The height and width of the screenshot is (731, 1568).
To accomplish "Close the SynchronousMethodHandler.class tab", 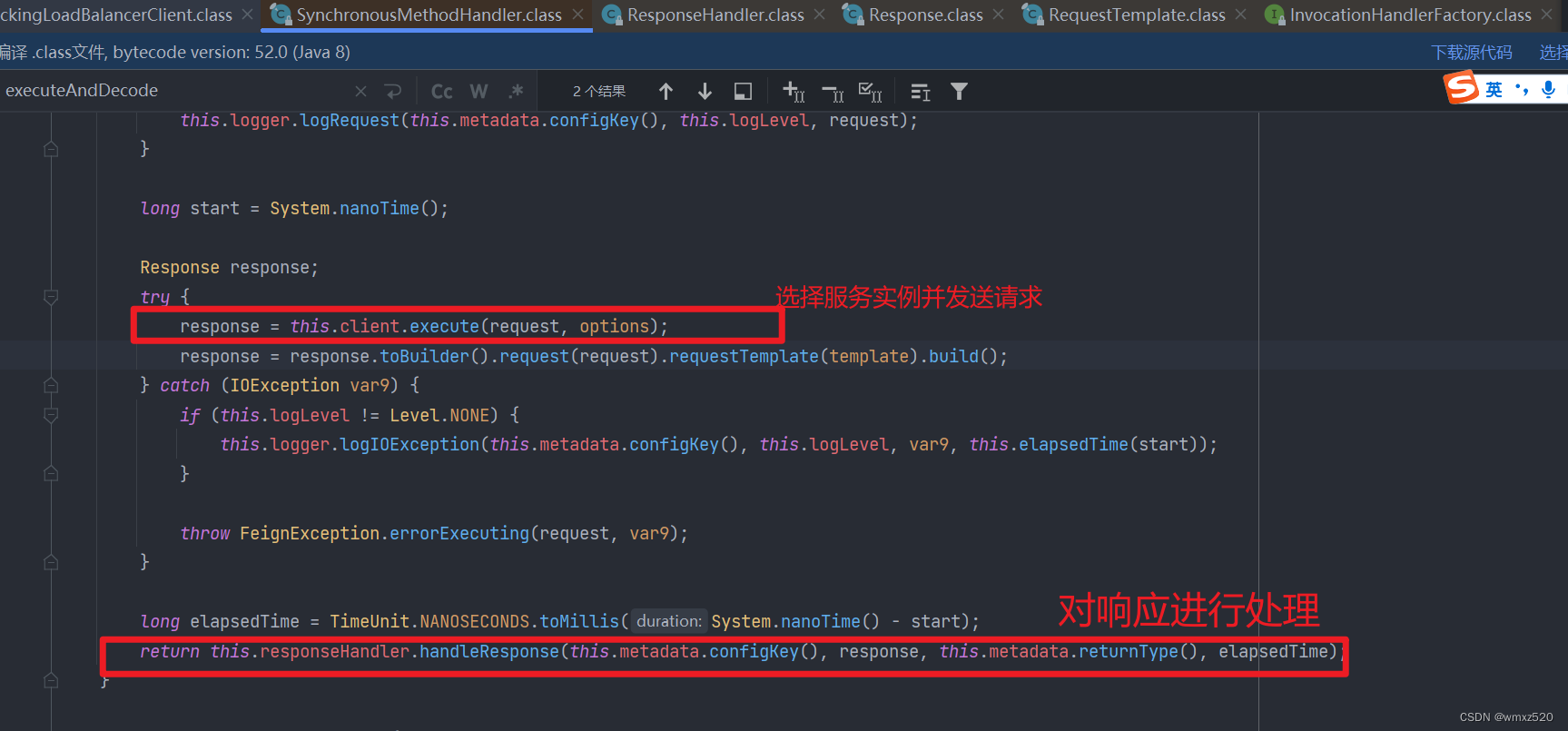I will 577,15.
